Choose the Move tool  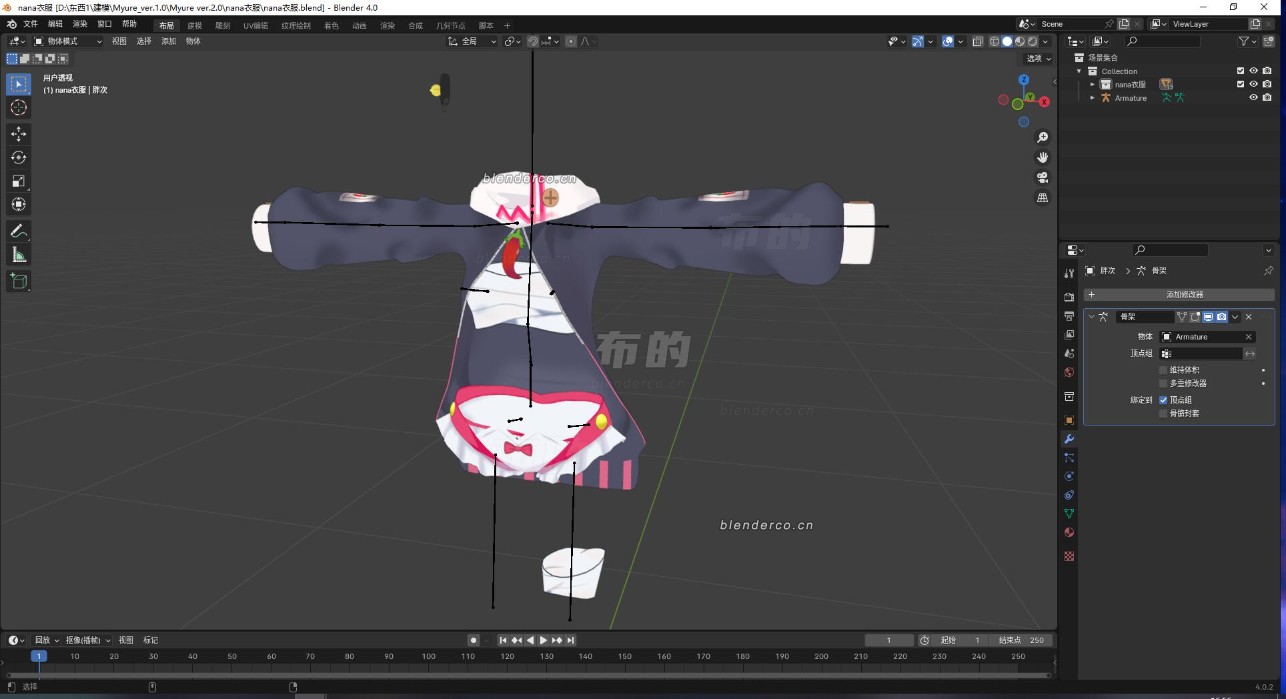point(18,134)
